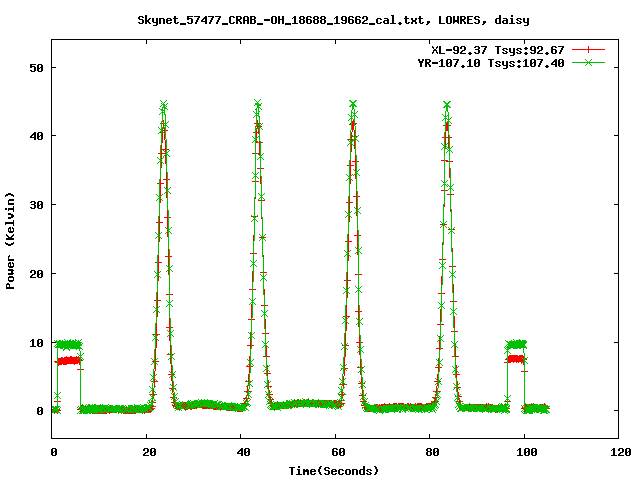This screenshot has width=640, height=480.
Task: Click the green YR legend line sample
Action: pos(588,62)
